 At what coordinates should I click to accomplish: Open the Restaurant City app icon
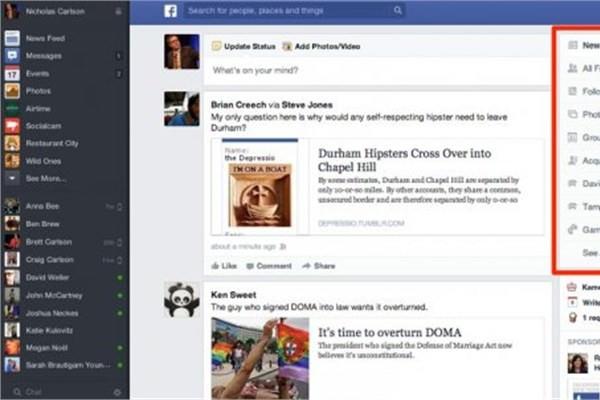(x=12, y=144)
